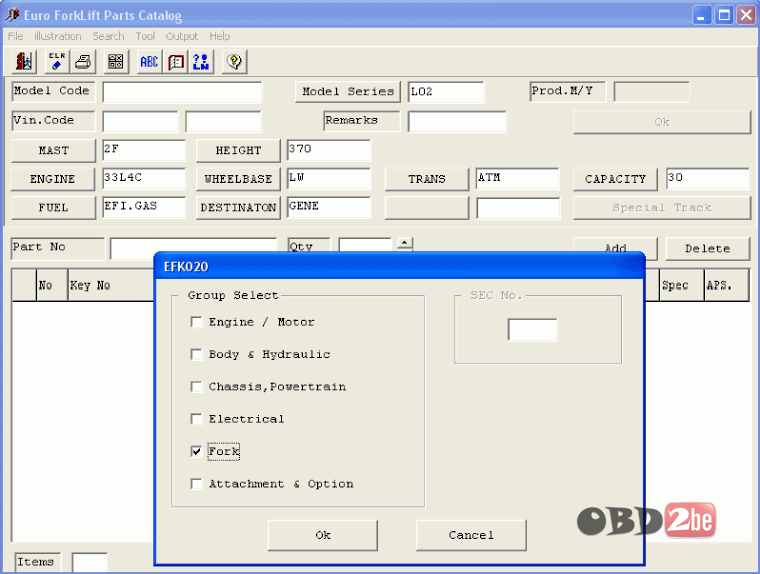Click the capacity field showing 30
760x574 pixels.
[x=708, y=179]
